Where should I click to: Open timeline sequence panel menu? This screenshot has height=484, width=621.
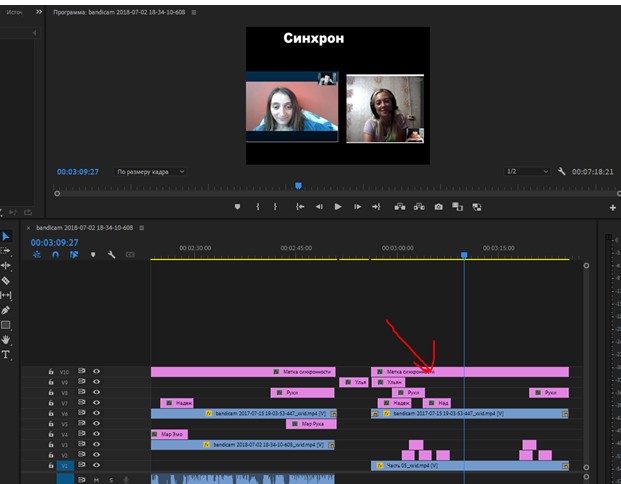141,228
